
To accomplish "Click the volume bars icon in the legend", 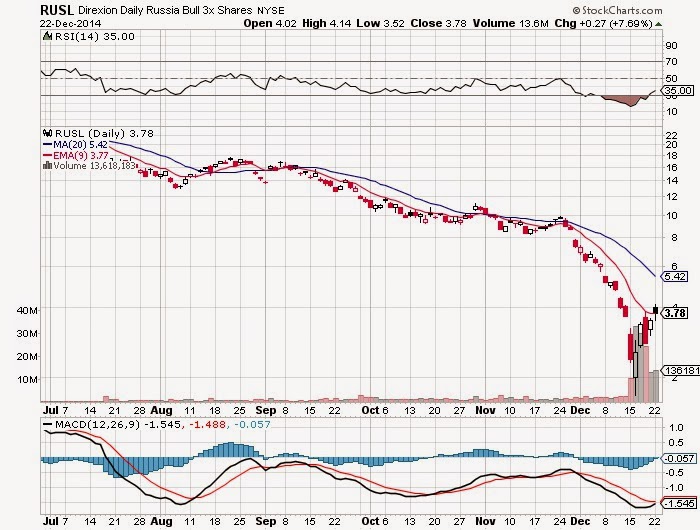I will coord(47,166).
